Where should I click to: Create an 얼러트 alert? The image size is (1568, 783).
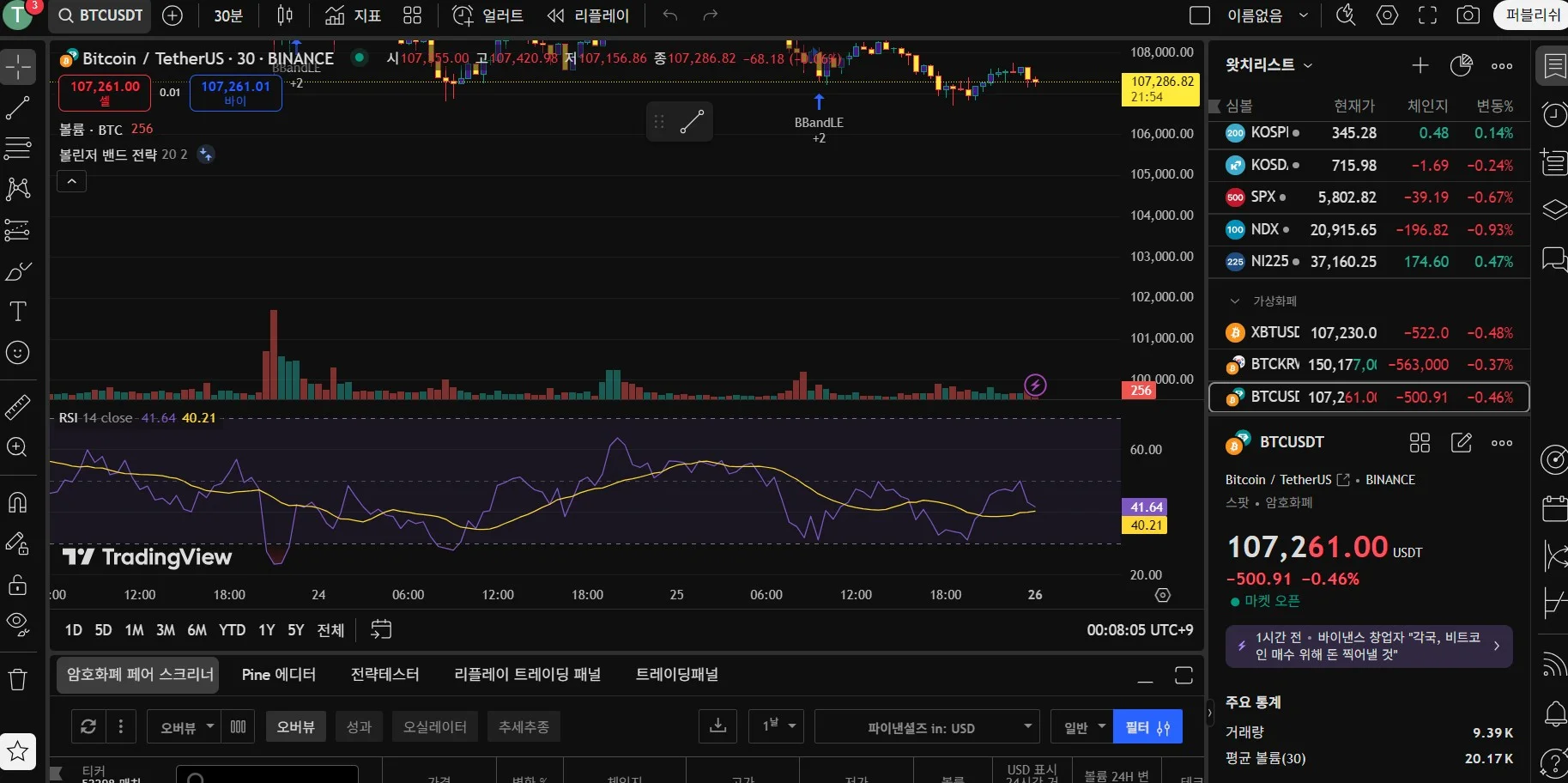point(487,15)
